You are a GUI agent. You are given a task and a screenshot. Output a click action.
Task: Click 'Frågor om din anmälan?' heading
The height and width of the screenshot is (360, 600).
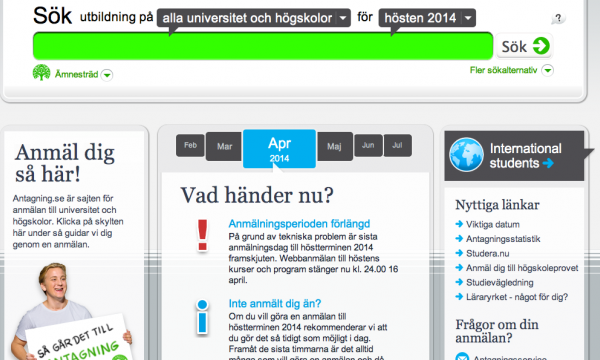click(497, 332)
